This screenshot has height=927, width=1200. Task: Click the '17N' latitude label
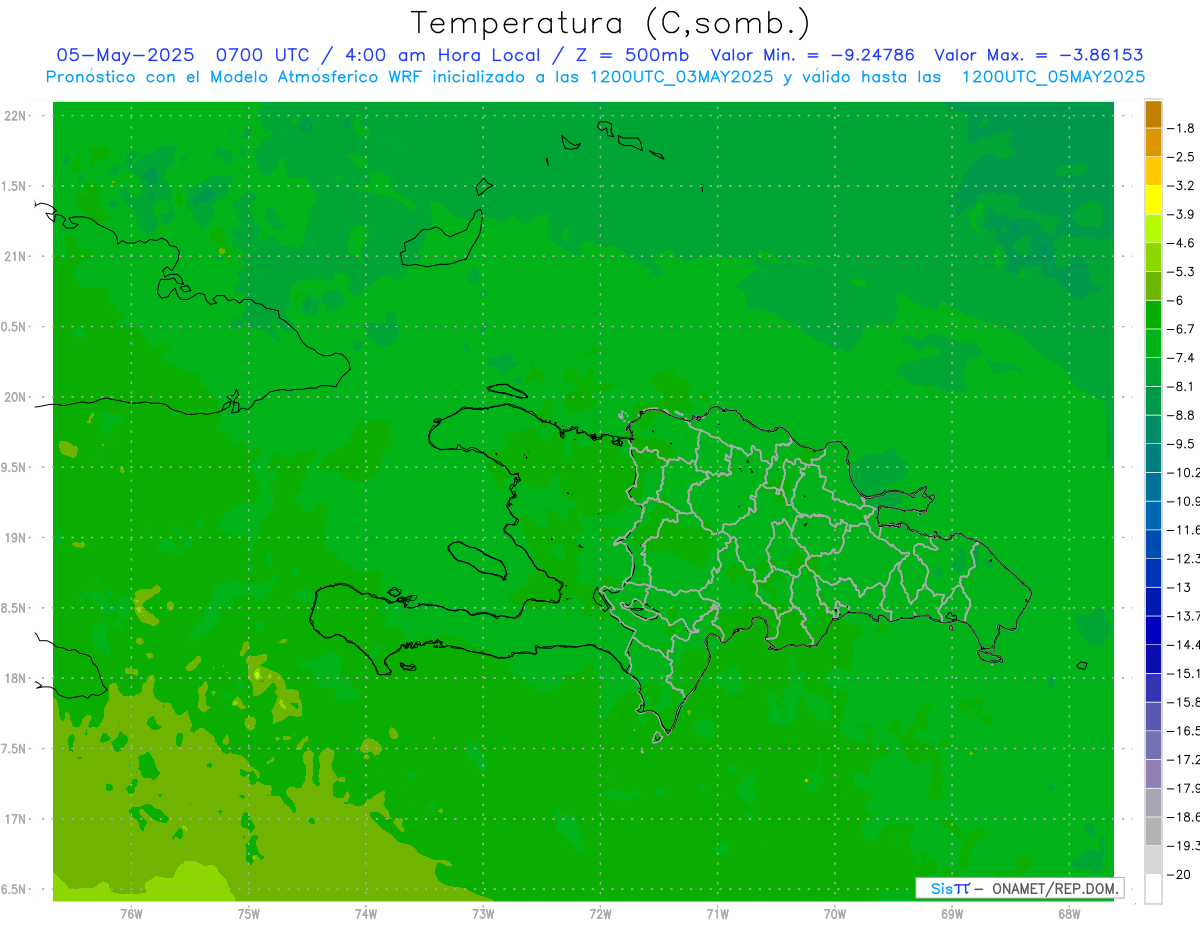click(x=15, y=820)
